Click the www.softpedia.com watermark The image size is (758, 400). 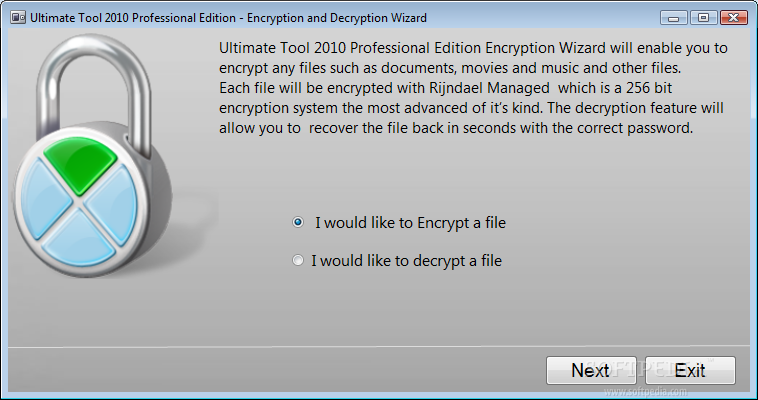pos(645,391)
